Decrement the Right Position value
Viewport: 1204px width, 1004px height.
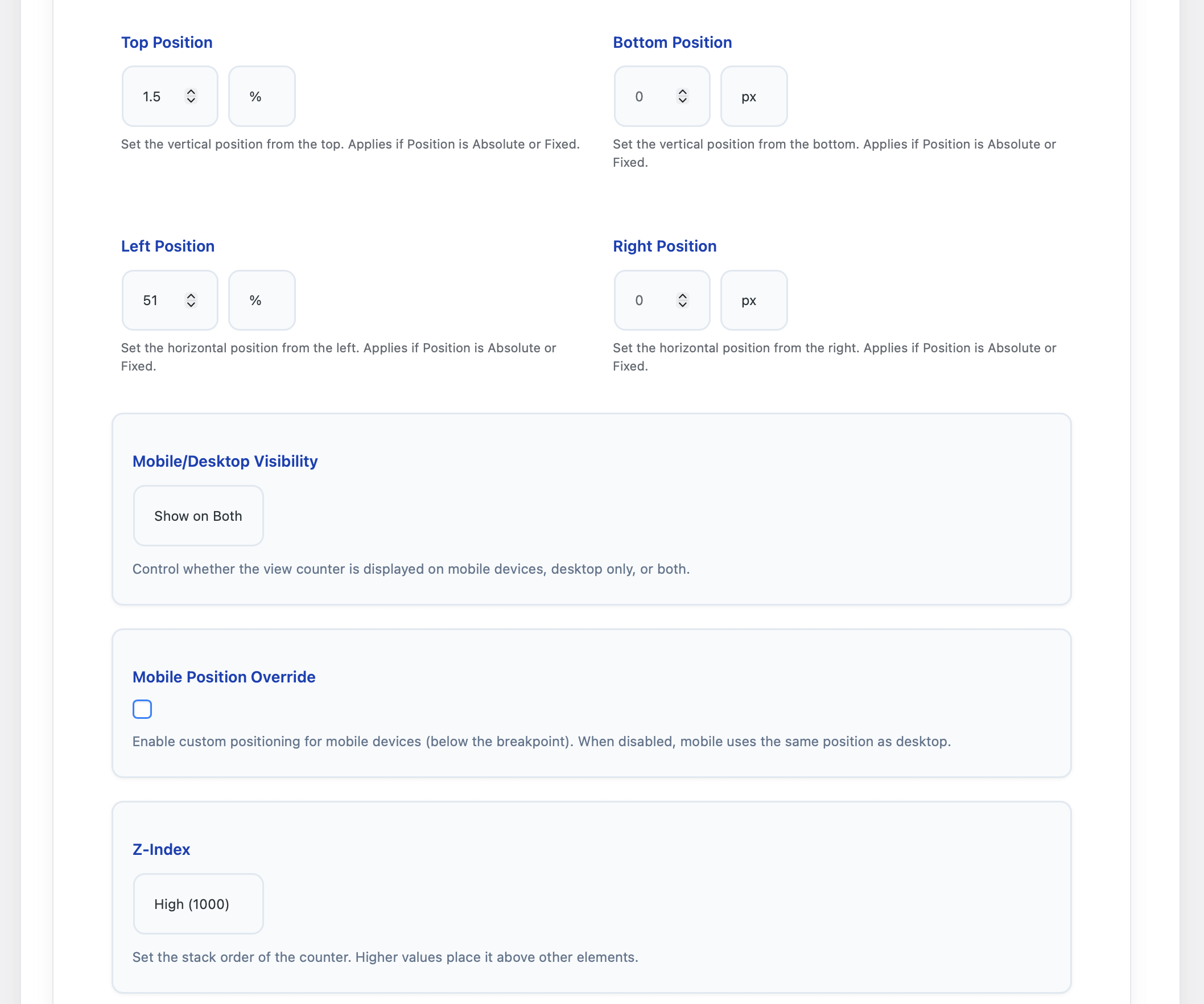[682, 305]
